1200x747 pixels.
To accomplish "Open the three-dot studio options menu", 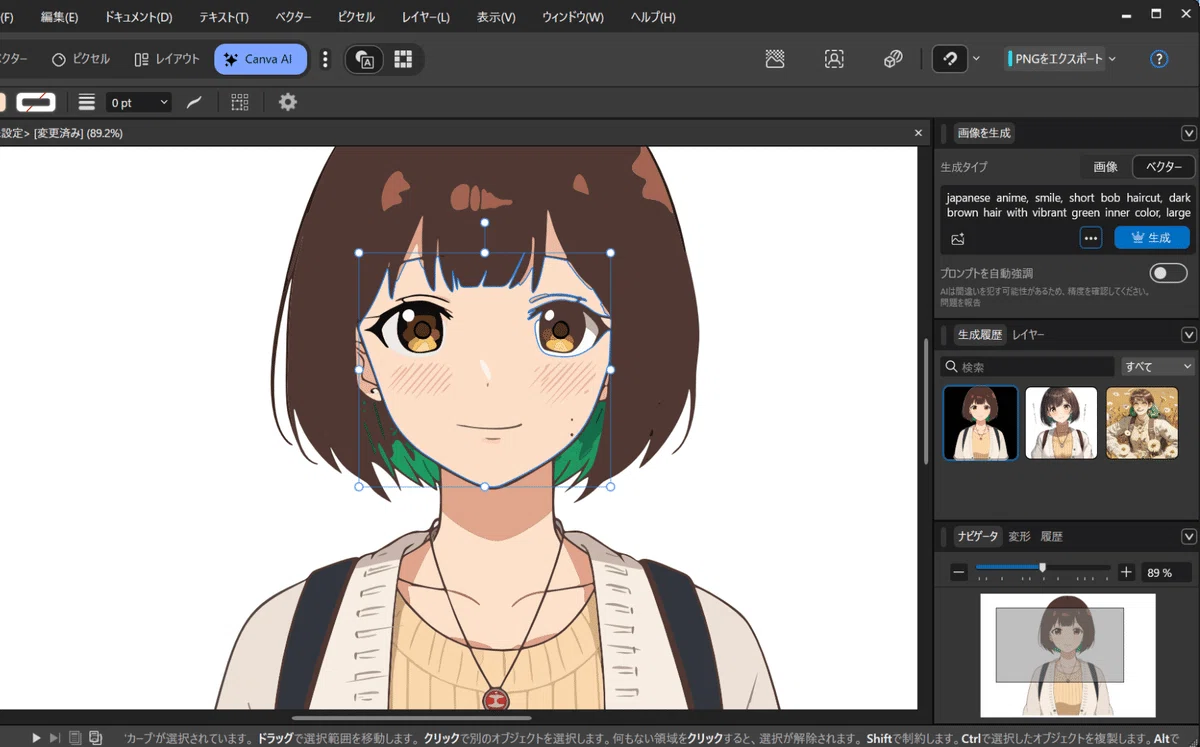I will click(x=325, y=59).
